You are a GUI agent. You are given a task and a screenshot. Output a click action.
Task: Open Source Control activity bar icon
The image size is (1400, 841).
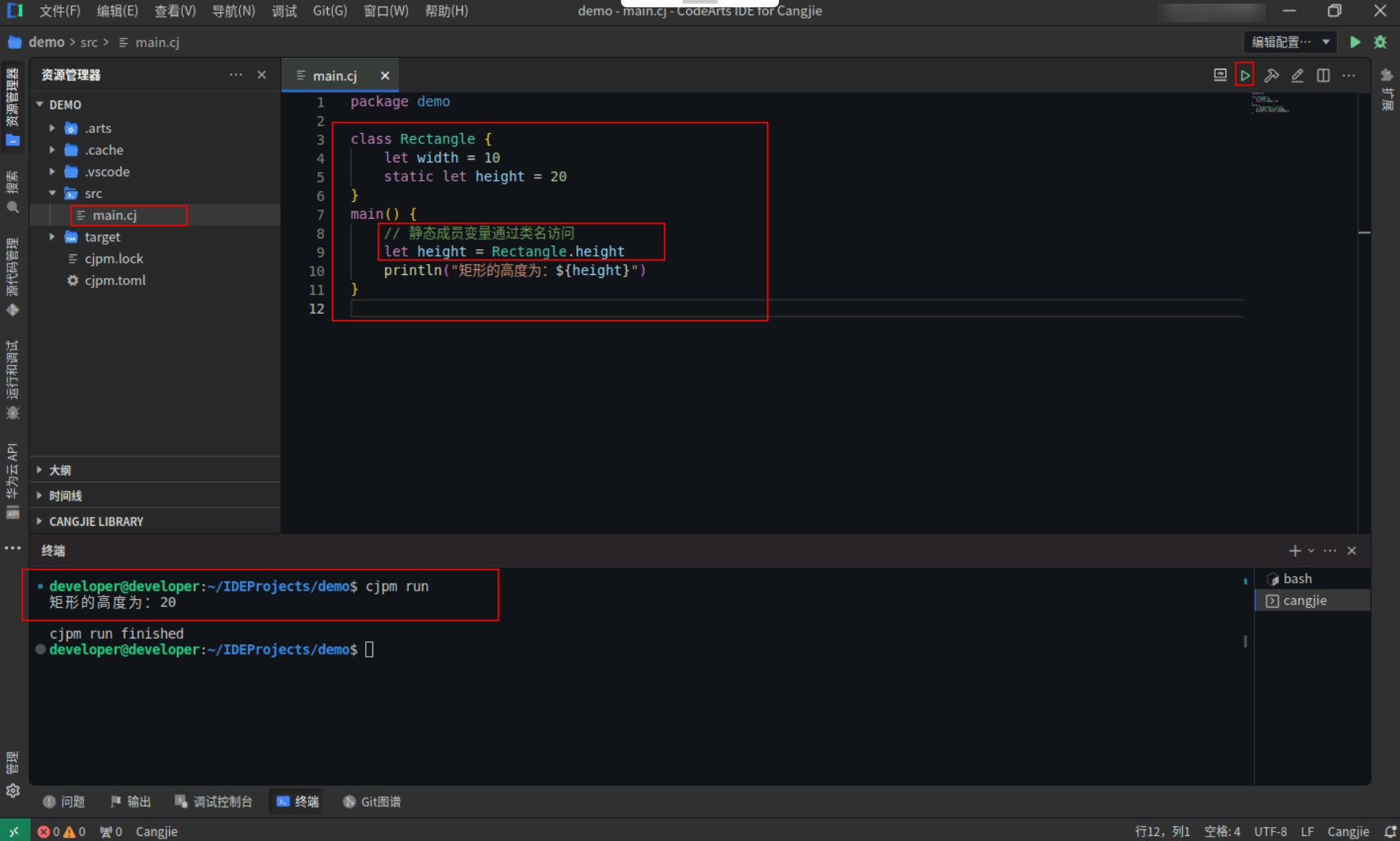[x=12, y=276]
